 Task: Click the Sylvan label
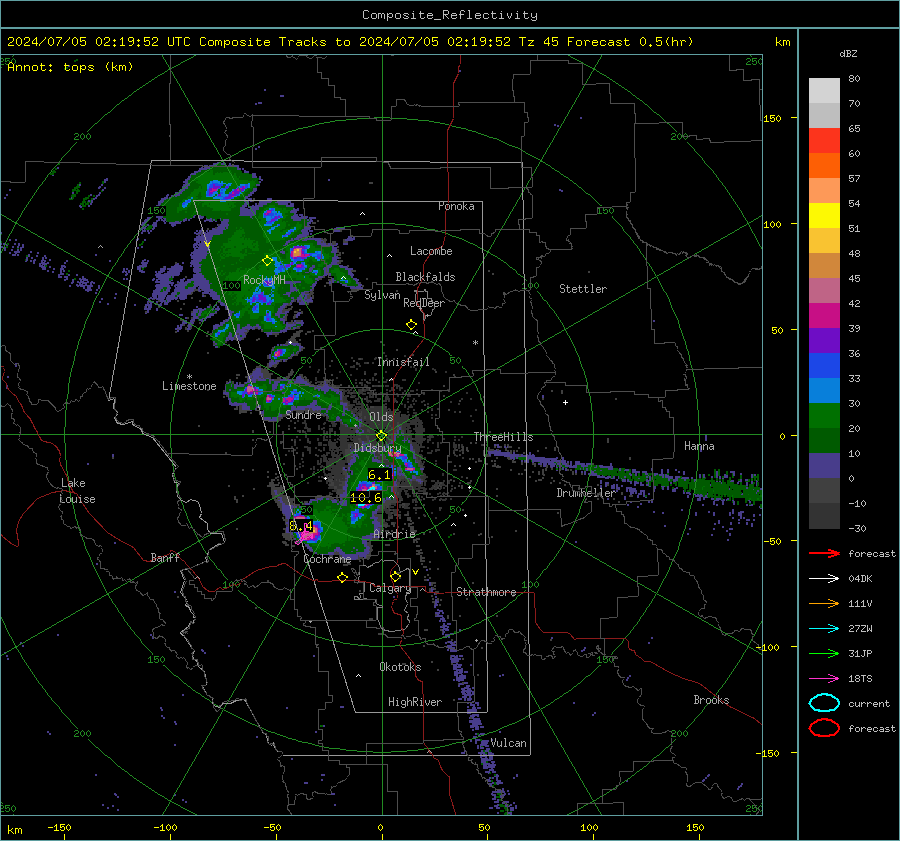382,296
